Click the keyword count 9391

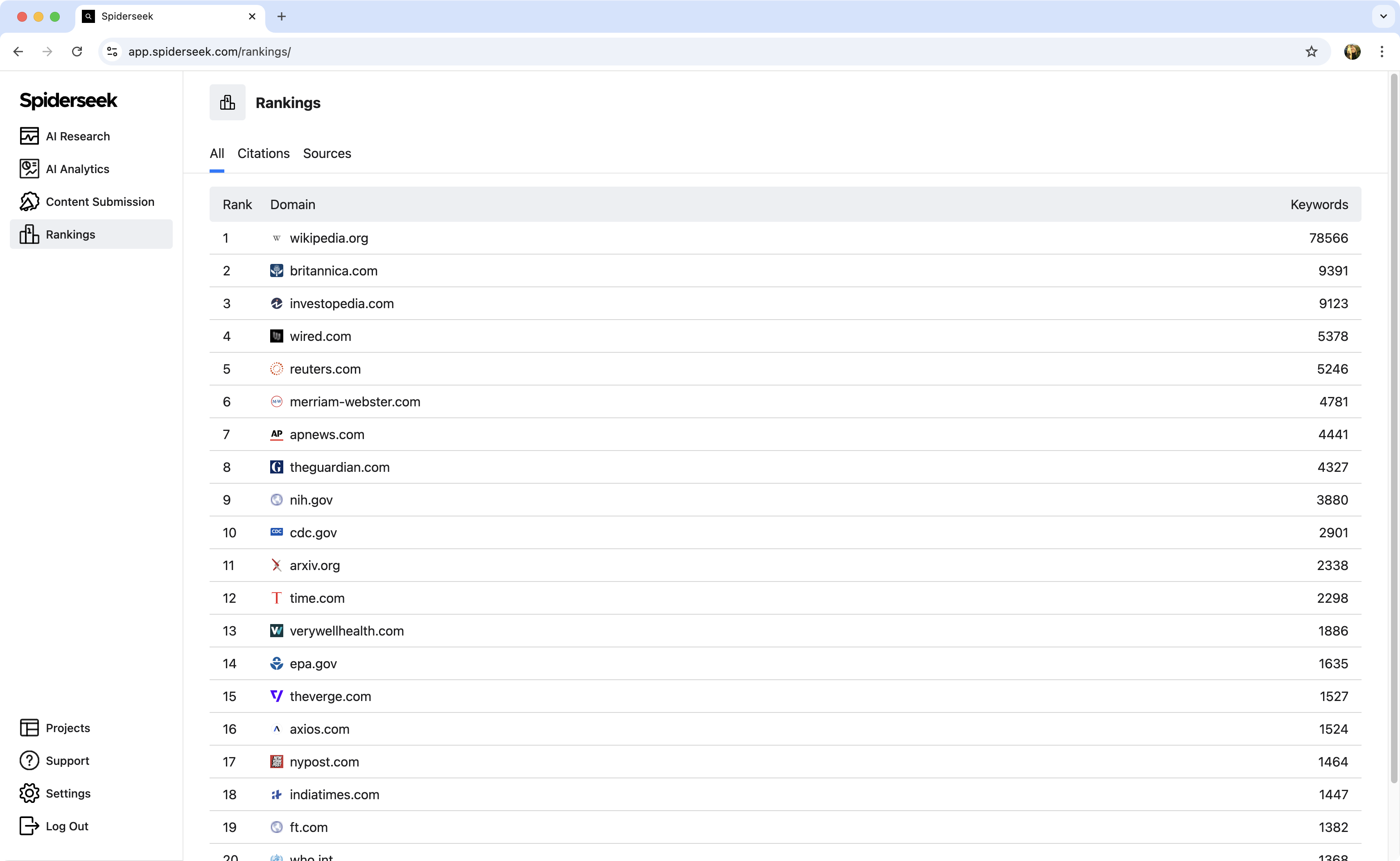coord(1333,270)
